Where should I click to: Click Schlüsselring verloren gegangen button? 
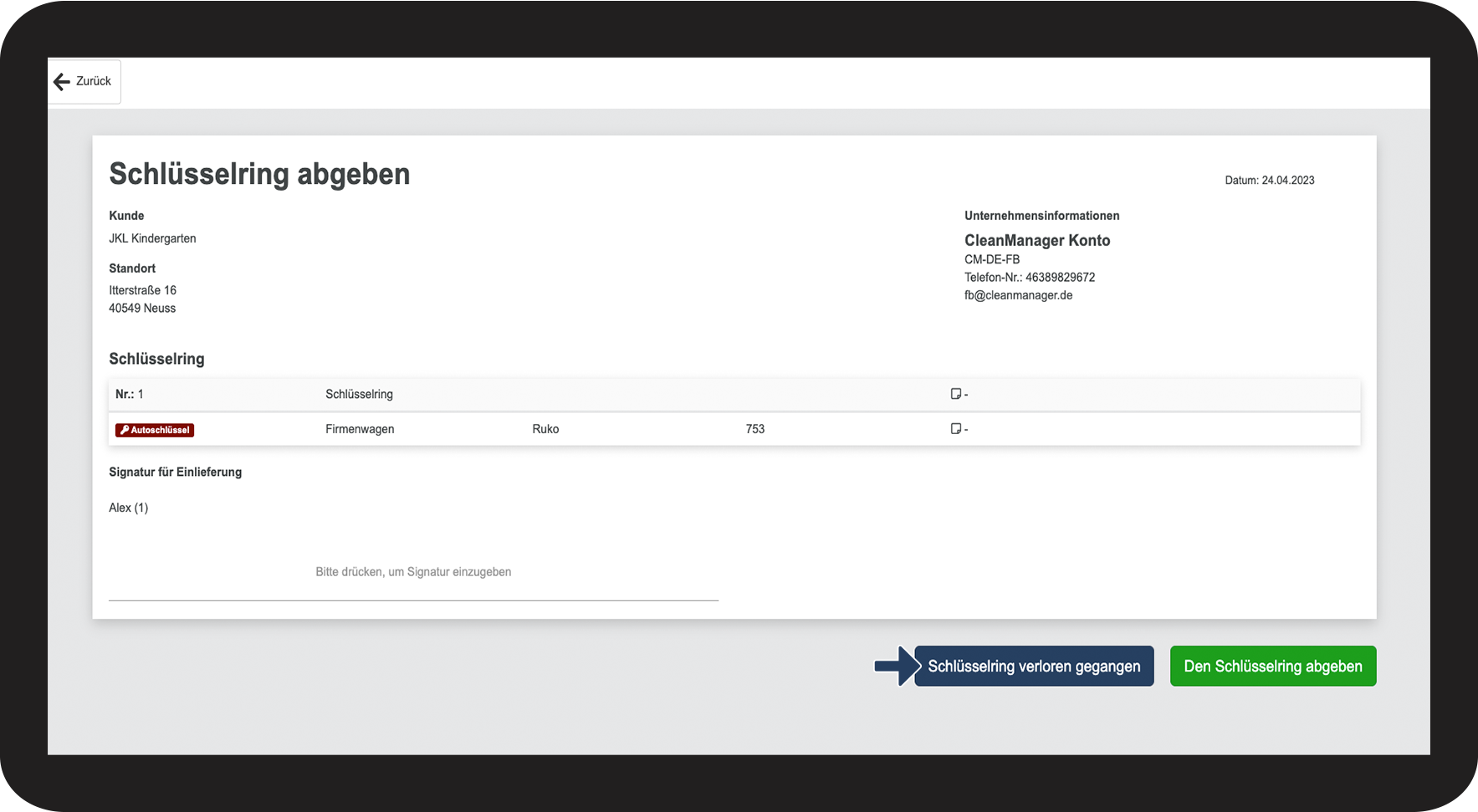pyautogui.click(x=1034, y=666)
